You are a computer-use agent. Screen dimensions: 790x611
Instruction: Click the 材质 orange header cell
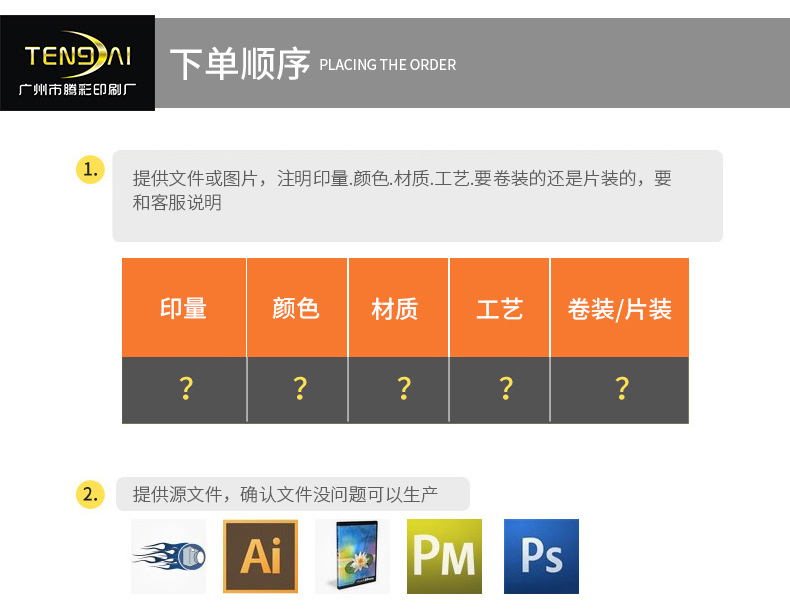click(399, 308)
